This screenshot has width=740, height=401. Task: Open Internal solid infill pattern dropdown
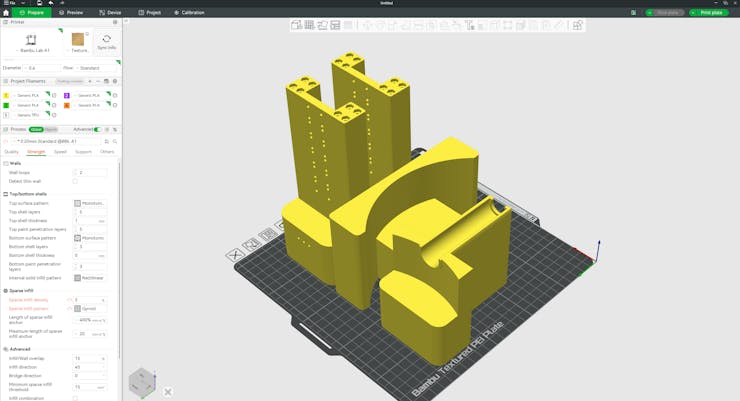pyautogui.click(x=90, y=278)
